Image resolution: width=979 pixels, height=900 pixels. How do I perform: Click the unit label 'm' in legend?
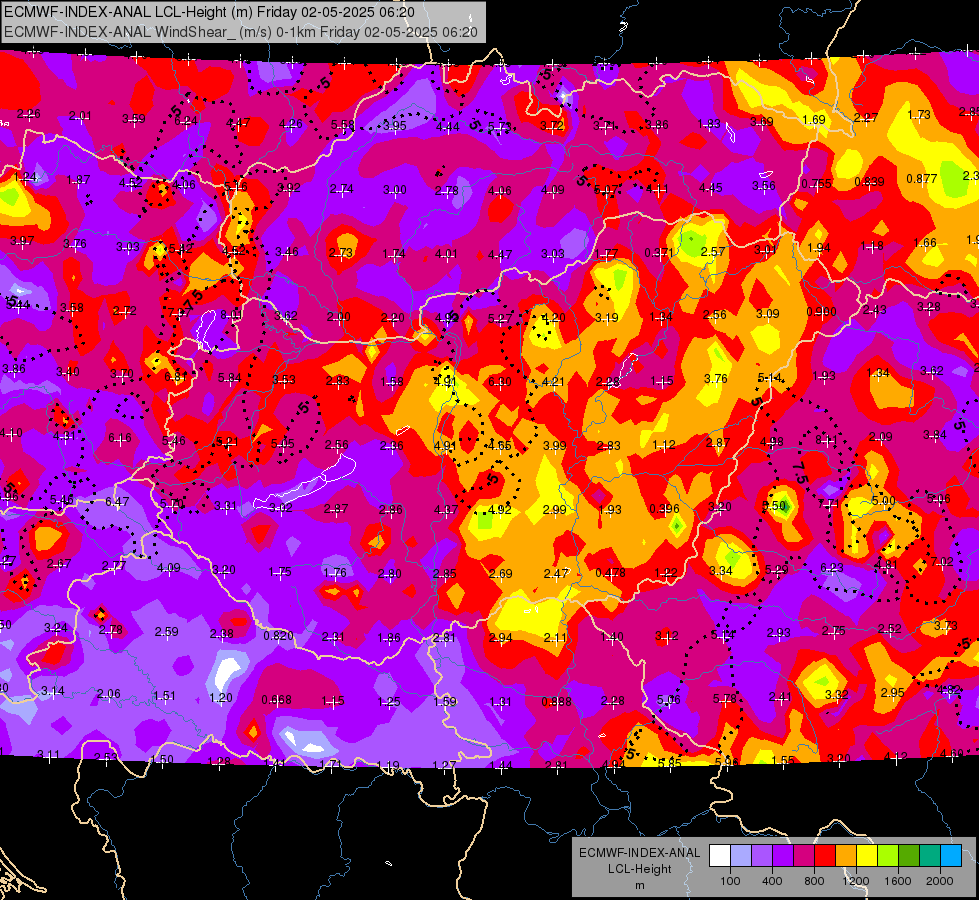tap(639, 886)
